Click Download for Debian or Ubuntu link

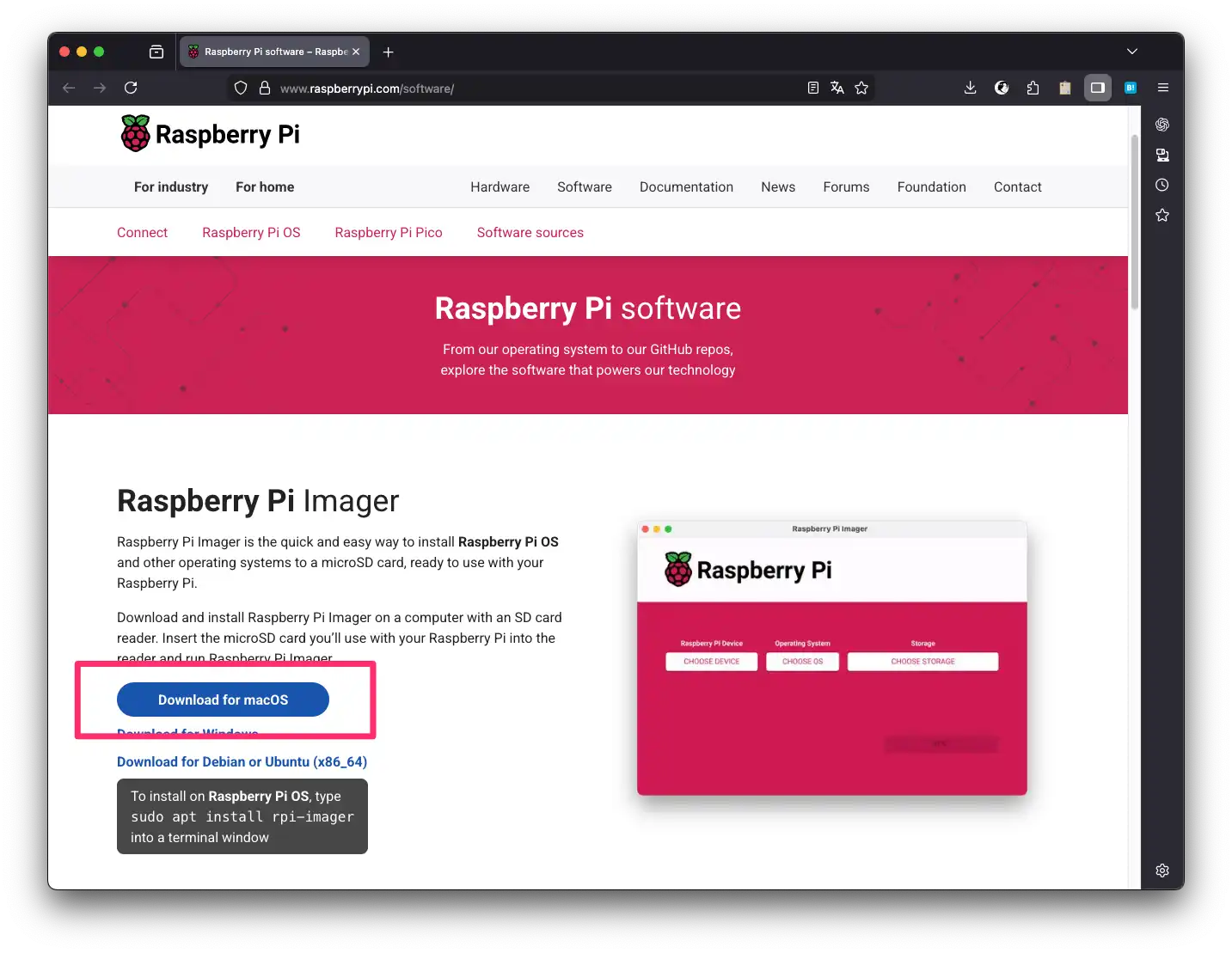(242, 762)
